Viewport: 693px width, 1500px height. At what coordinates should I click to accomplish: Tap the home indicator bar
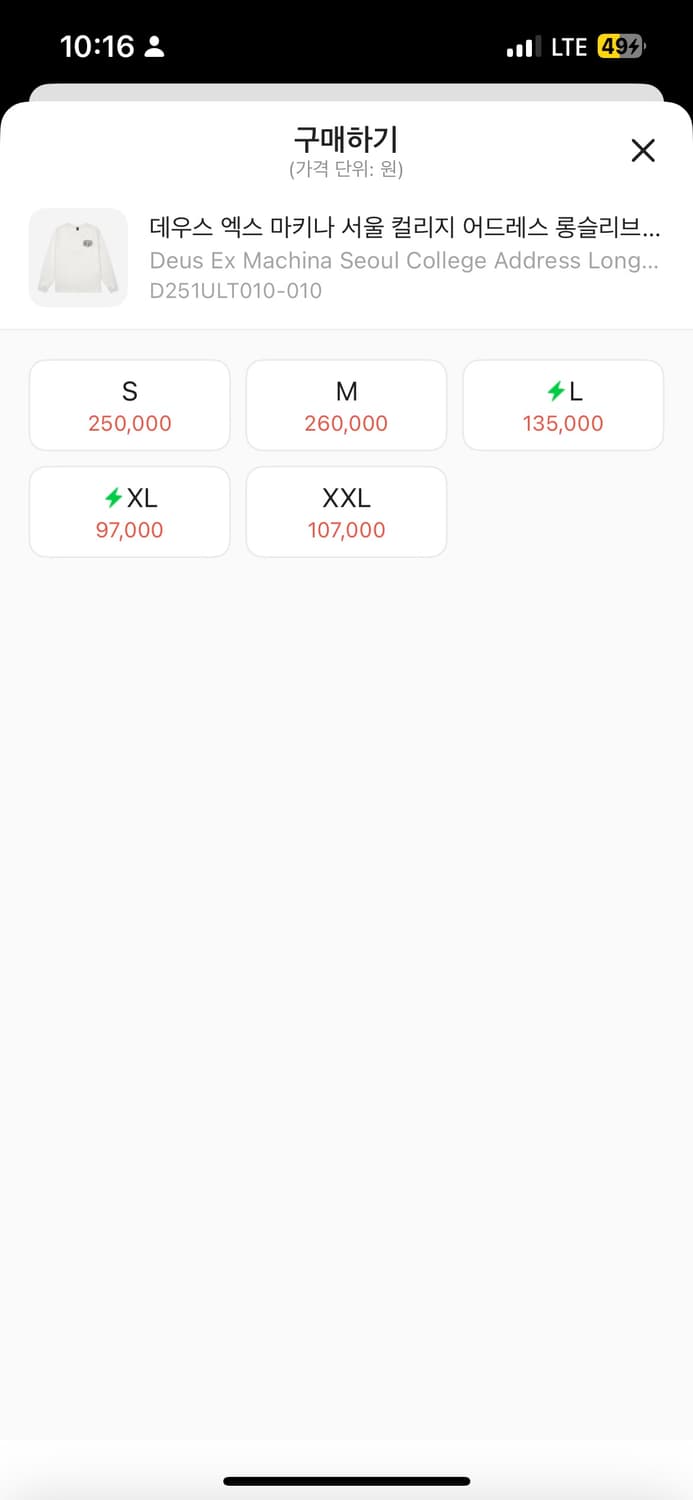[346, 1481]
